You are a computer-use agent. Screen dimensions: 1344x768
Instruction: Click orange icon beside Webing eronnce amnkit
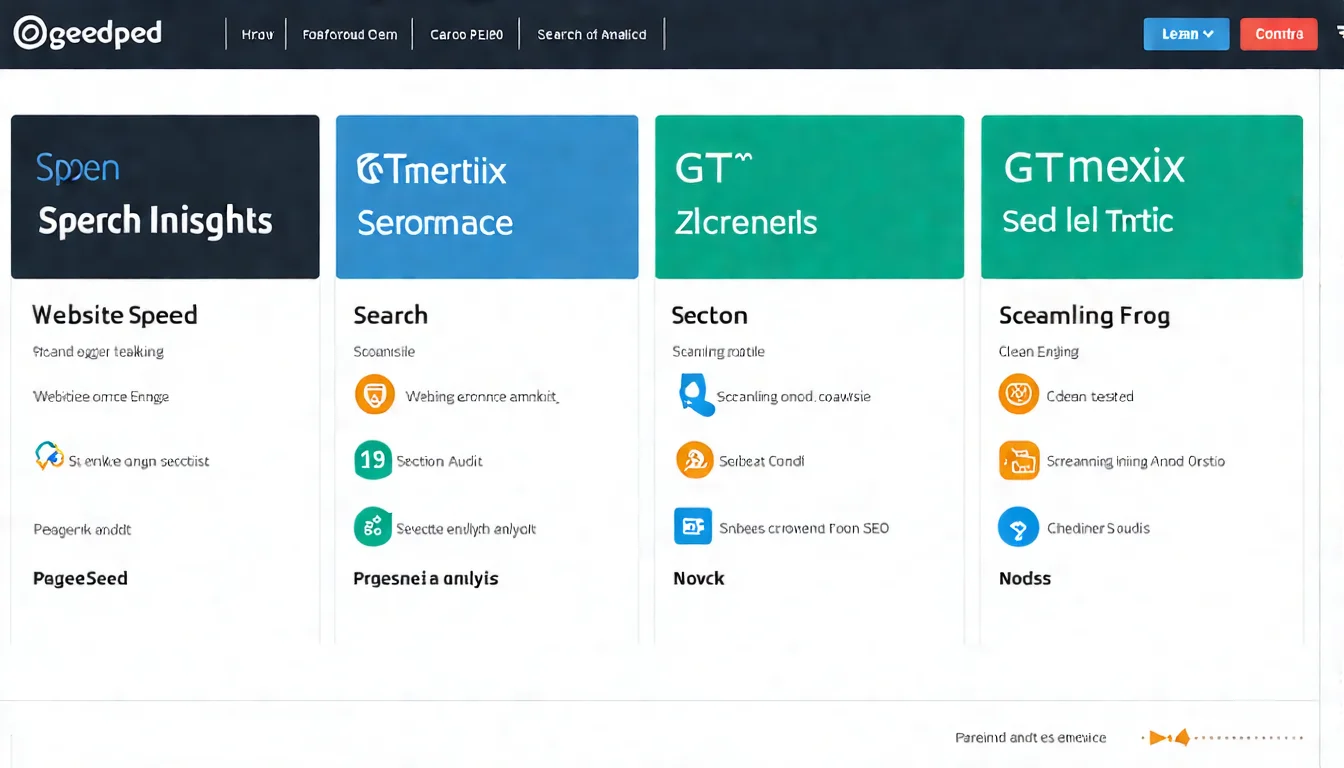375,395
